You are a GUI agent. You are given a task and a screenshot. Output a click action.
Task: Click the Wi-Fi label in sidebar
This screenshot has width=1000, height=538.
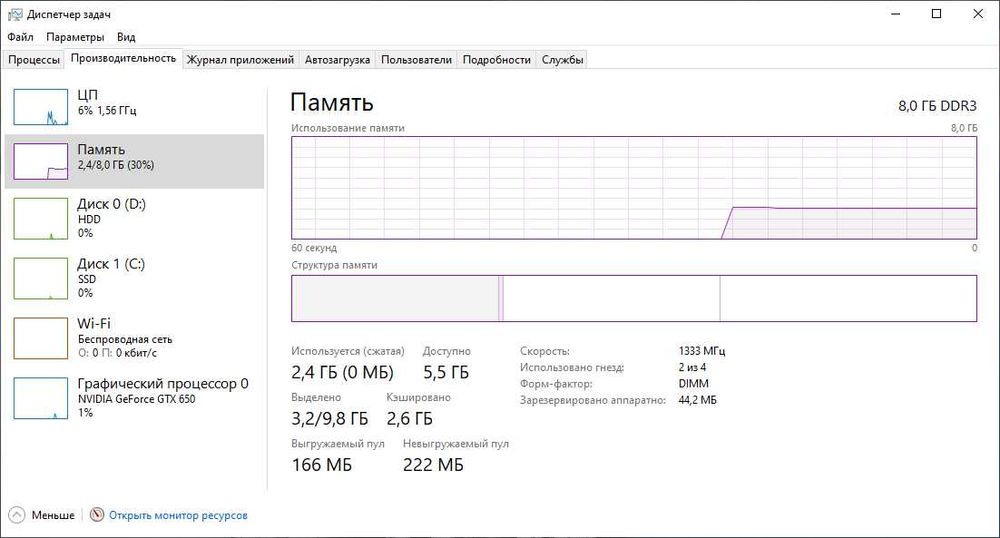[94, 323]
